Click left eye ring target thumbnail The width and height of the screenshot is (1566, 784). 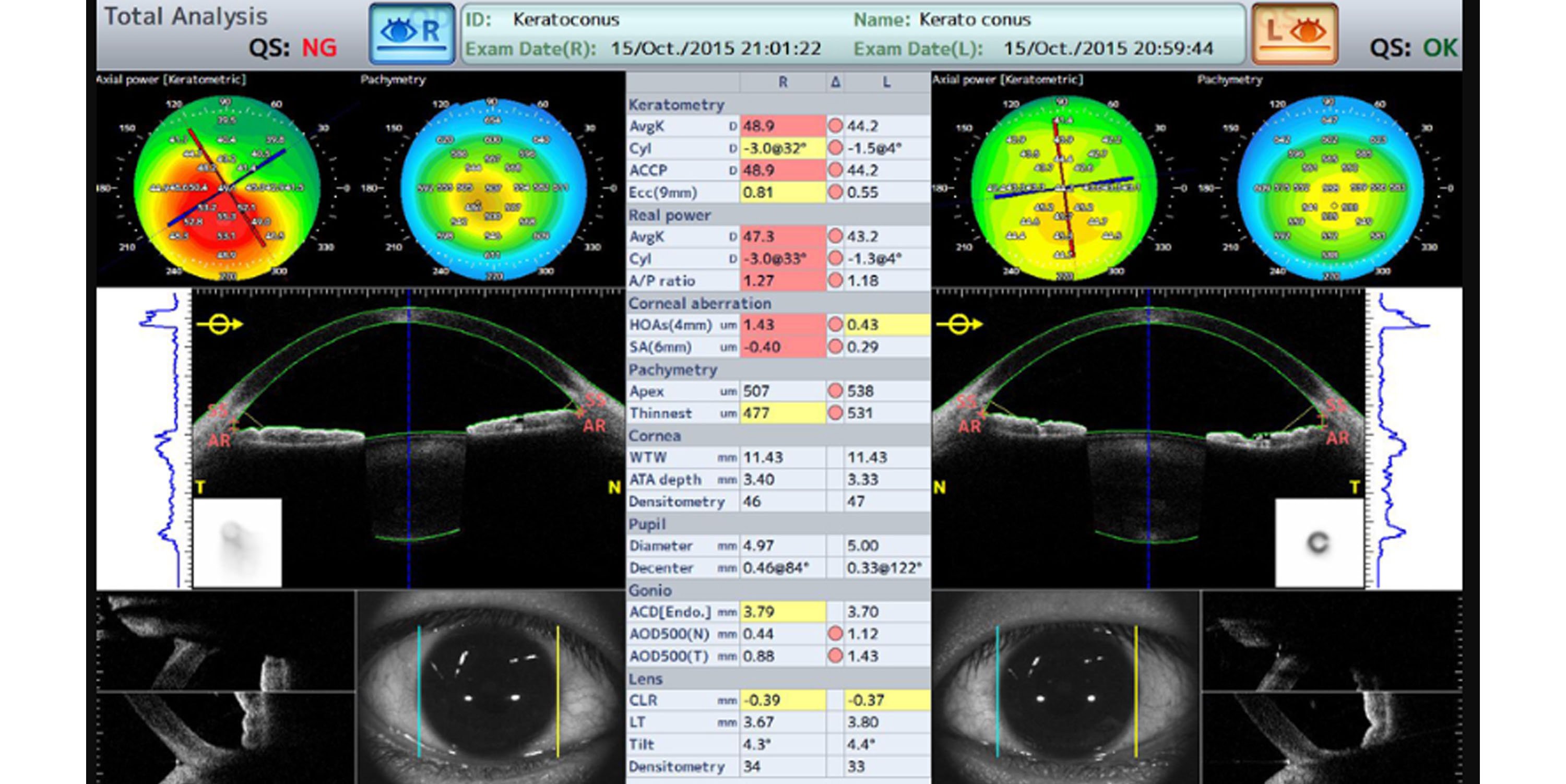(1319, 543)
